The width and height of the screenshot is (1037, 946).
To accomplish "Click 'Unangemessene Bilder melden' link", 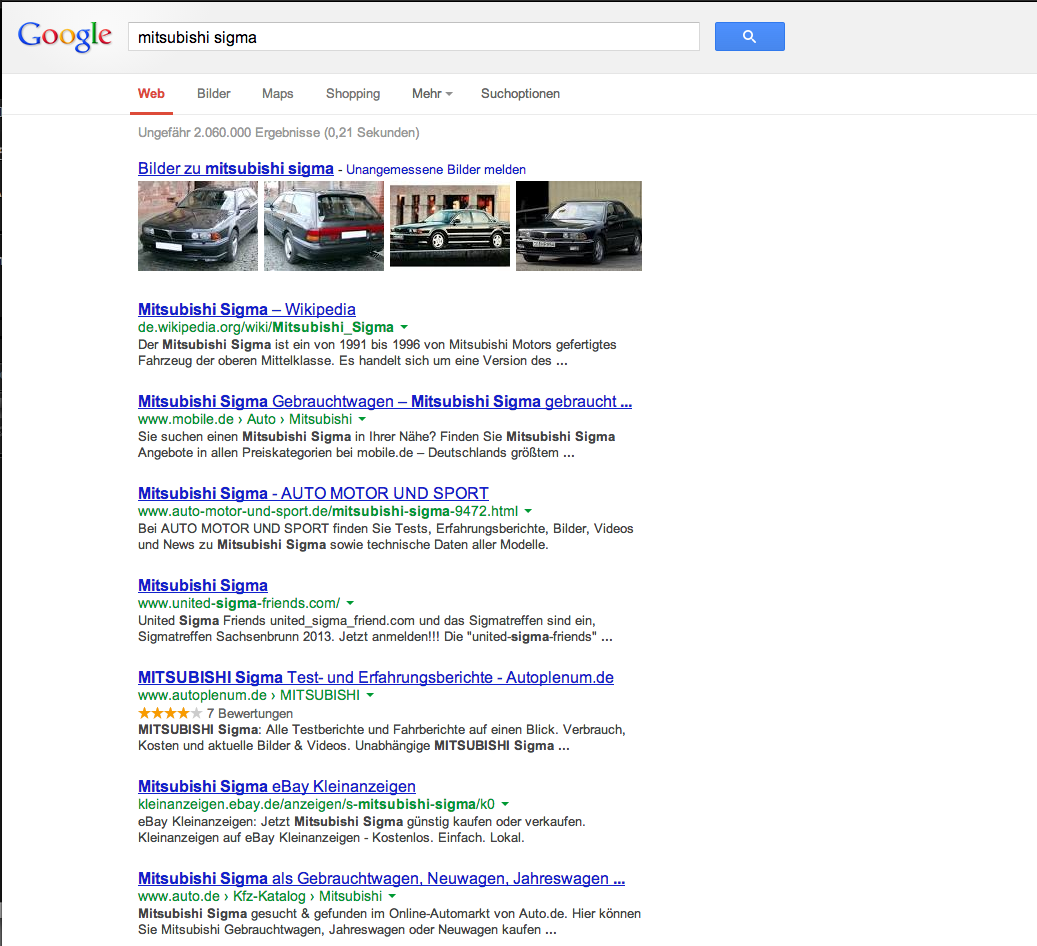I will pyautogui.click(x=436, y=170).
